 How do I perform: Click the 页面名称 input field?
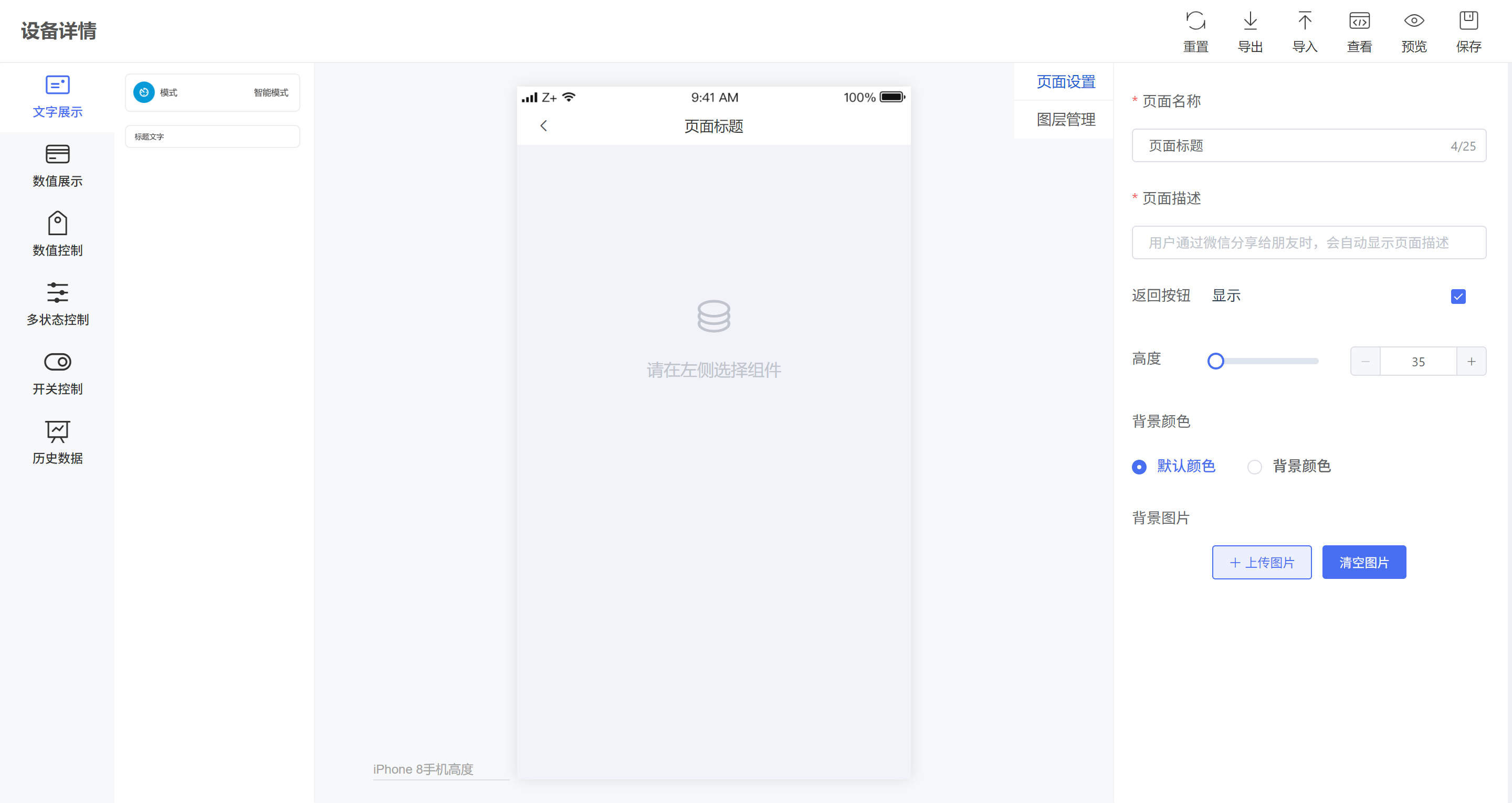point(1309,145)
